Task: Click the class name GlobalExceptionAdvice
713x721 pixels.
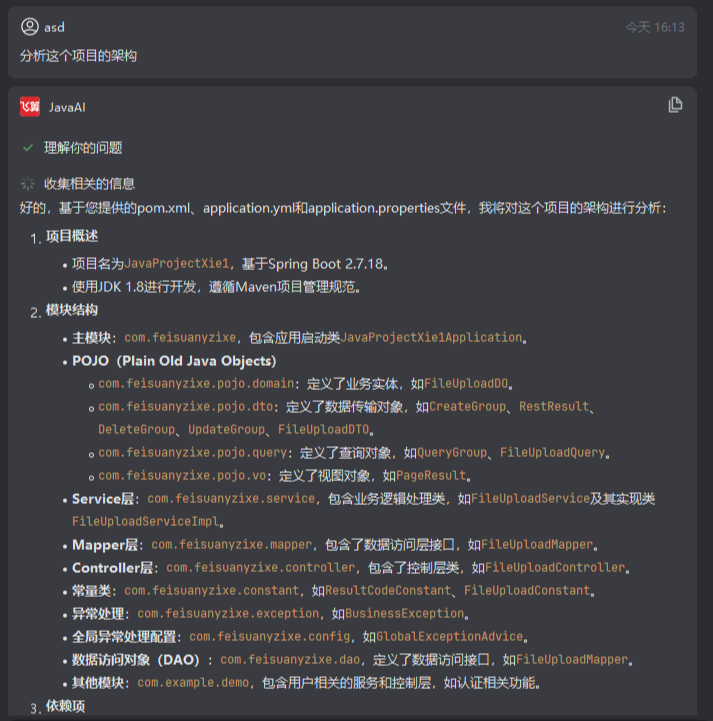Action: (450, 636)
